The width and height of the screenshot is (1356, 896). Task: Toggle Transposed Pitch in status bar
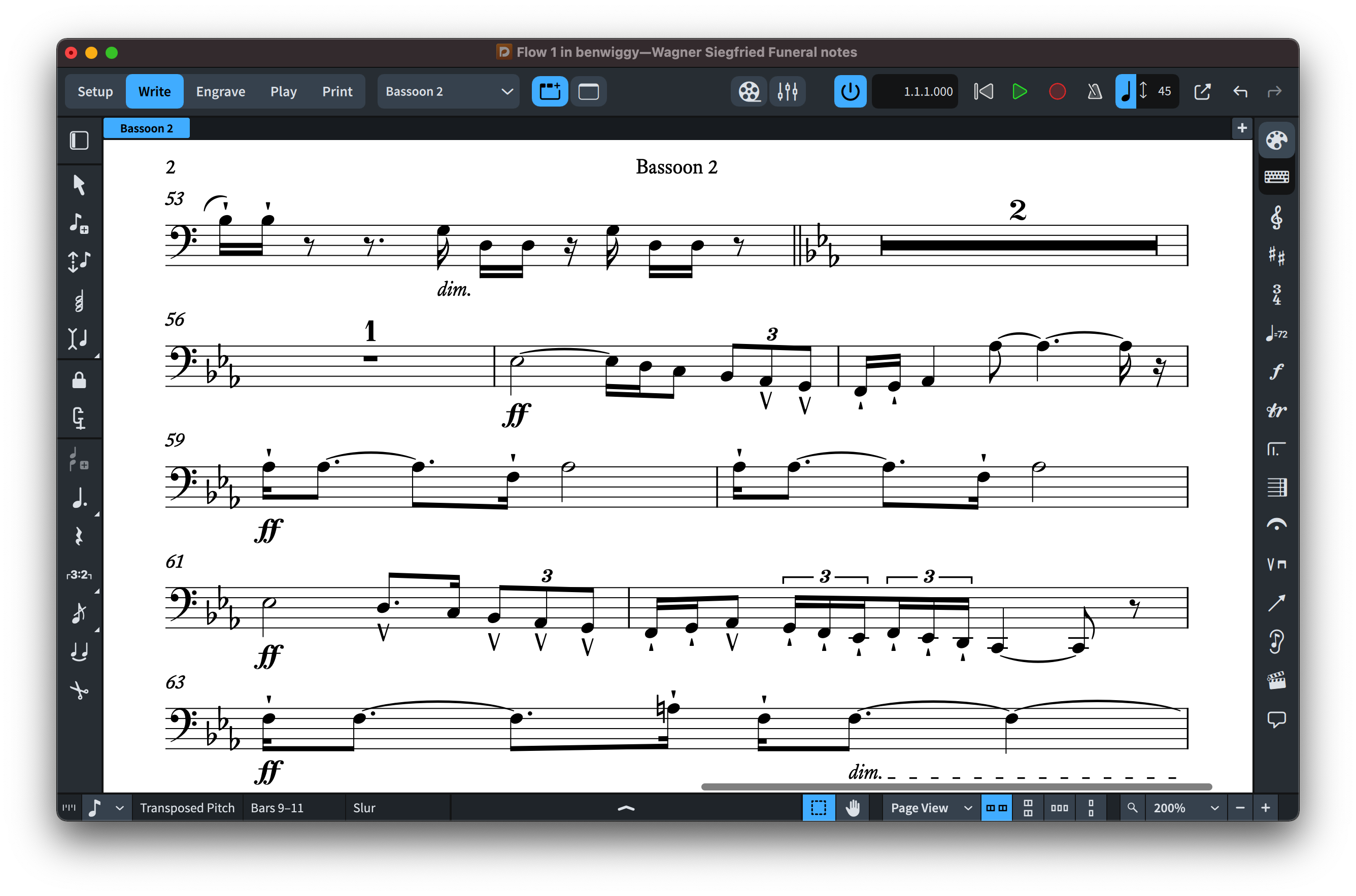[x=187, y=807]
